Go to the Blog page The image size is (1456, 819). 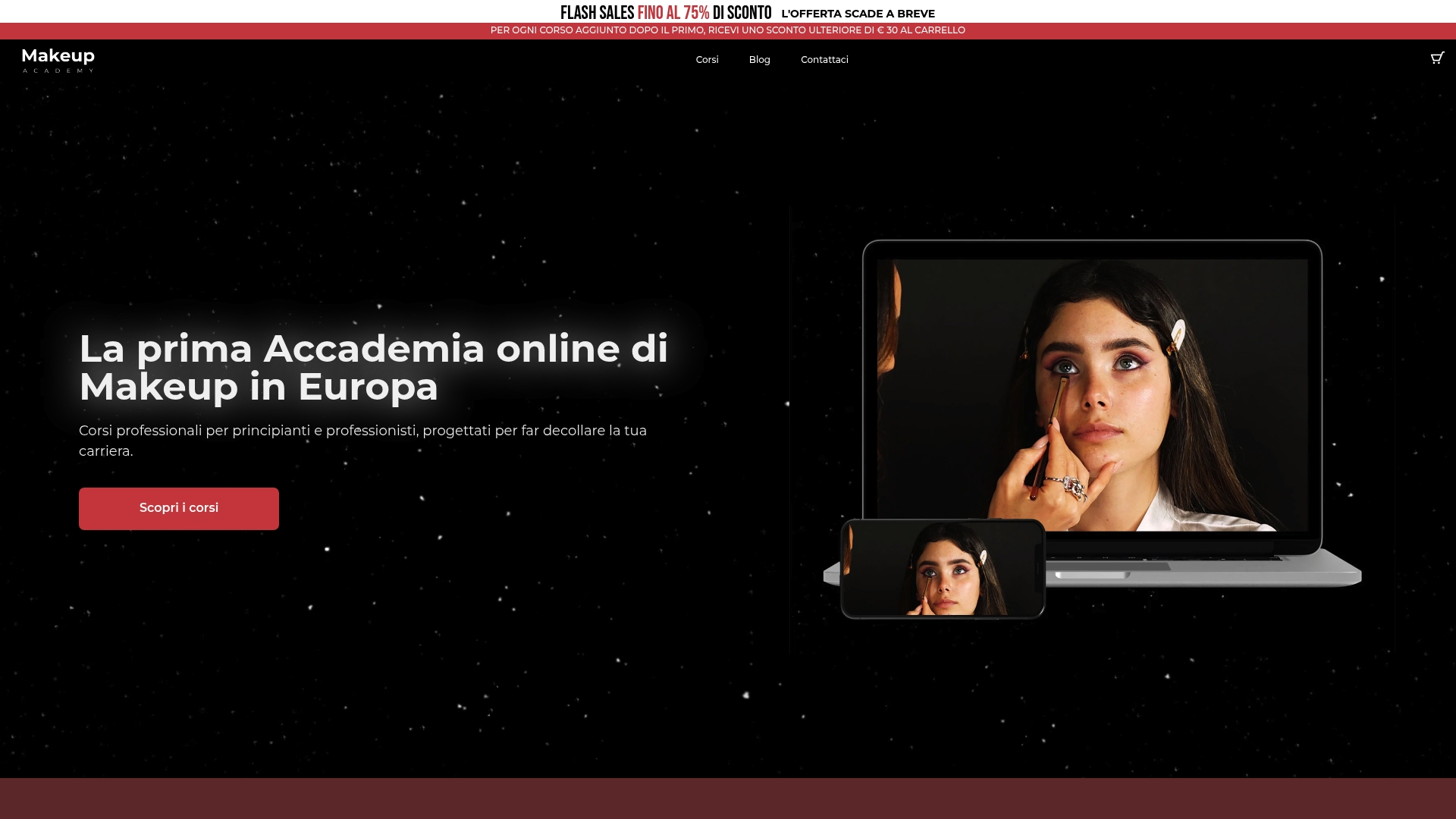click(x=759, y=60)
